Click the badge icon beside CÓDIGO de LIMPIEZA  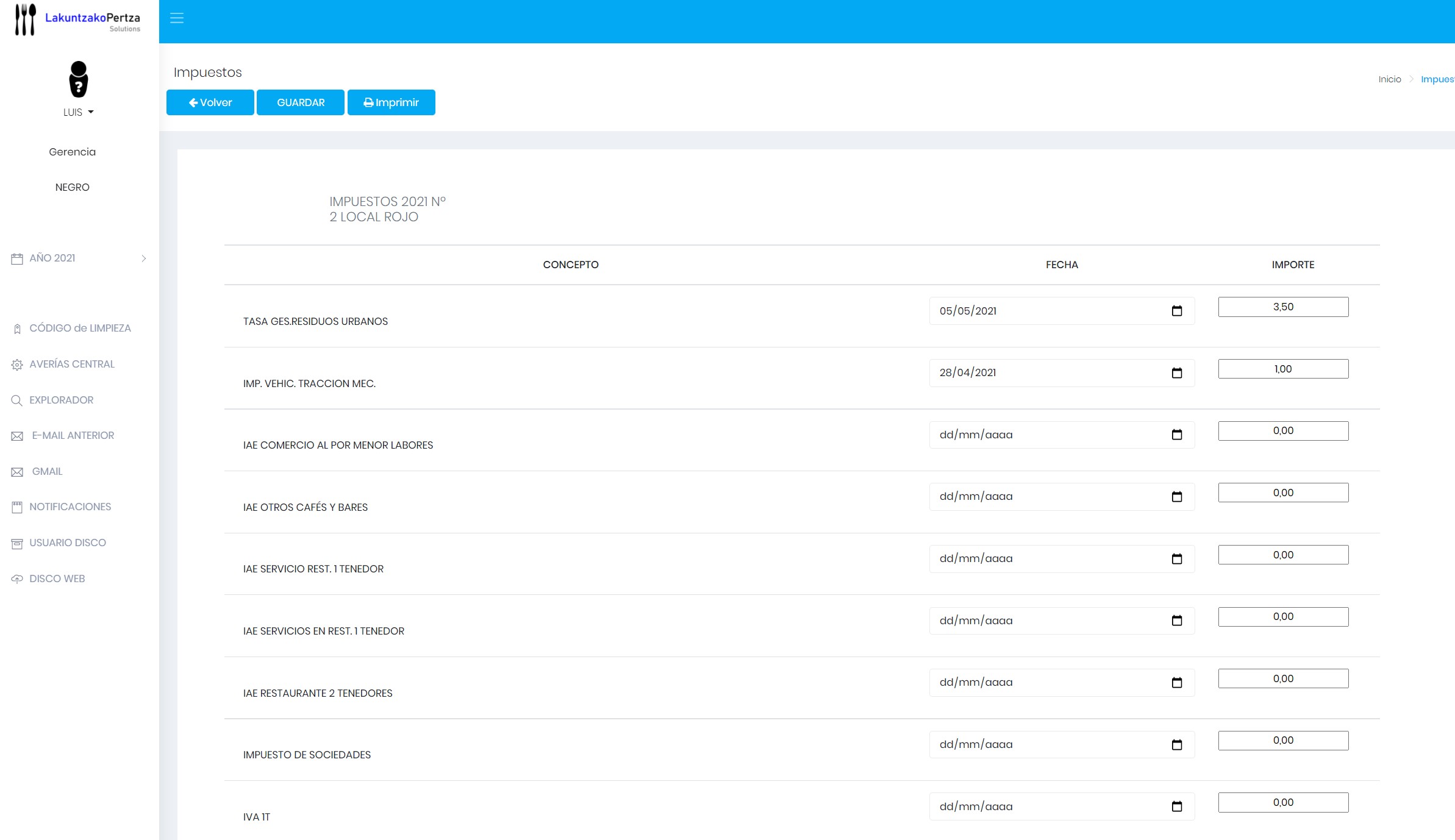click(x=17, y=329)
